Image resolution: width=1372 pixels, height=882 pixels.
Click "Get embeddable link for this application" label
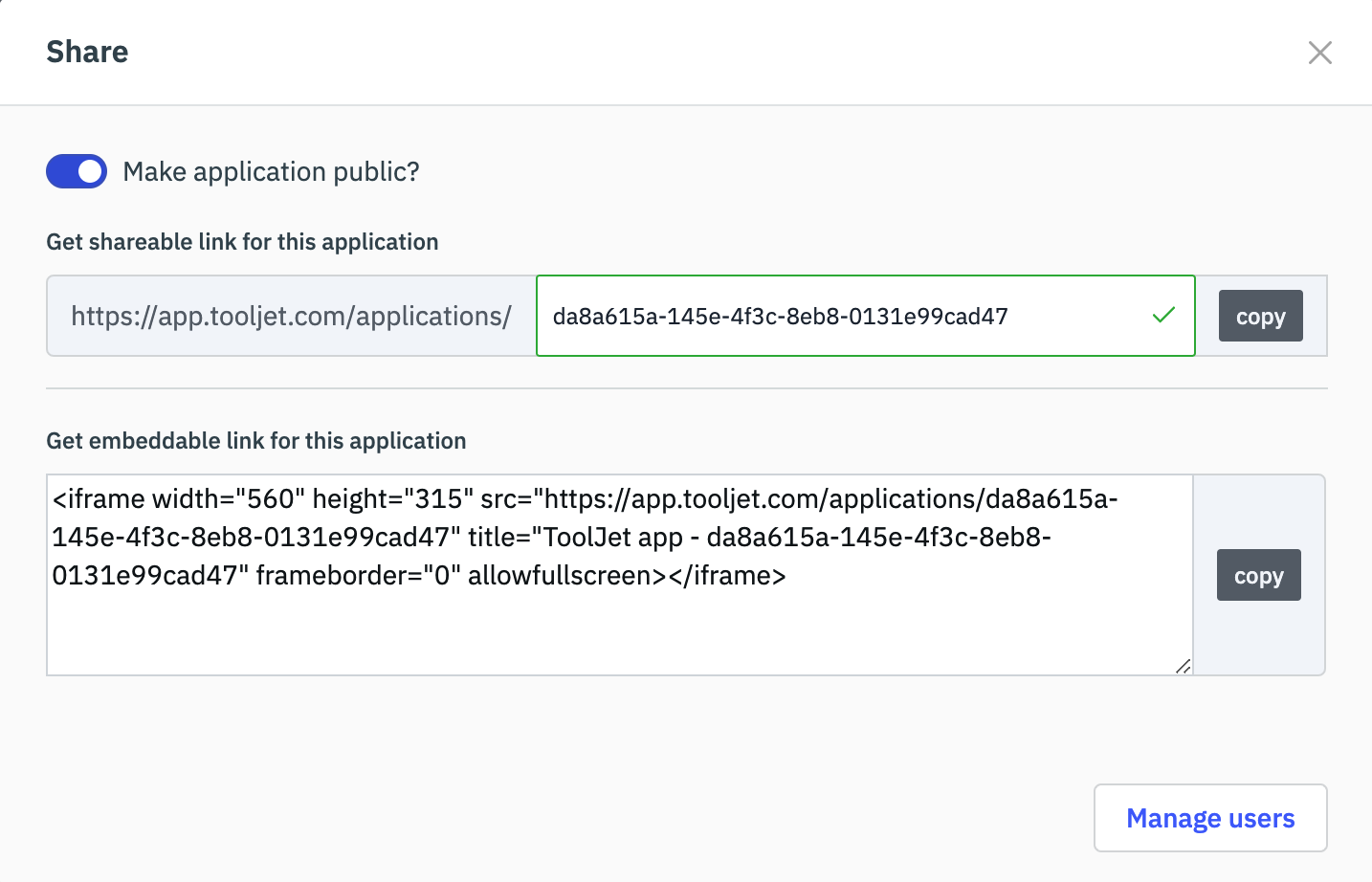click(255, 441)
